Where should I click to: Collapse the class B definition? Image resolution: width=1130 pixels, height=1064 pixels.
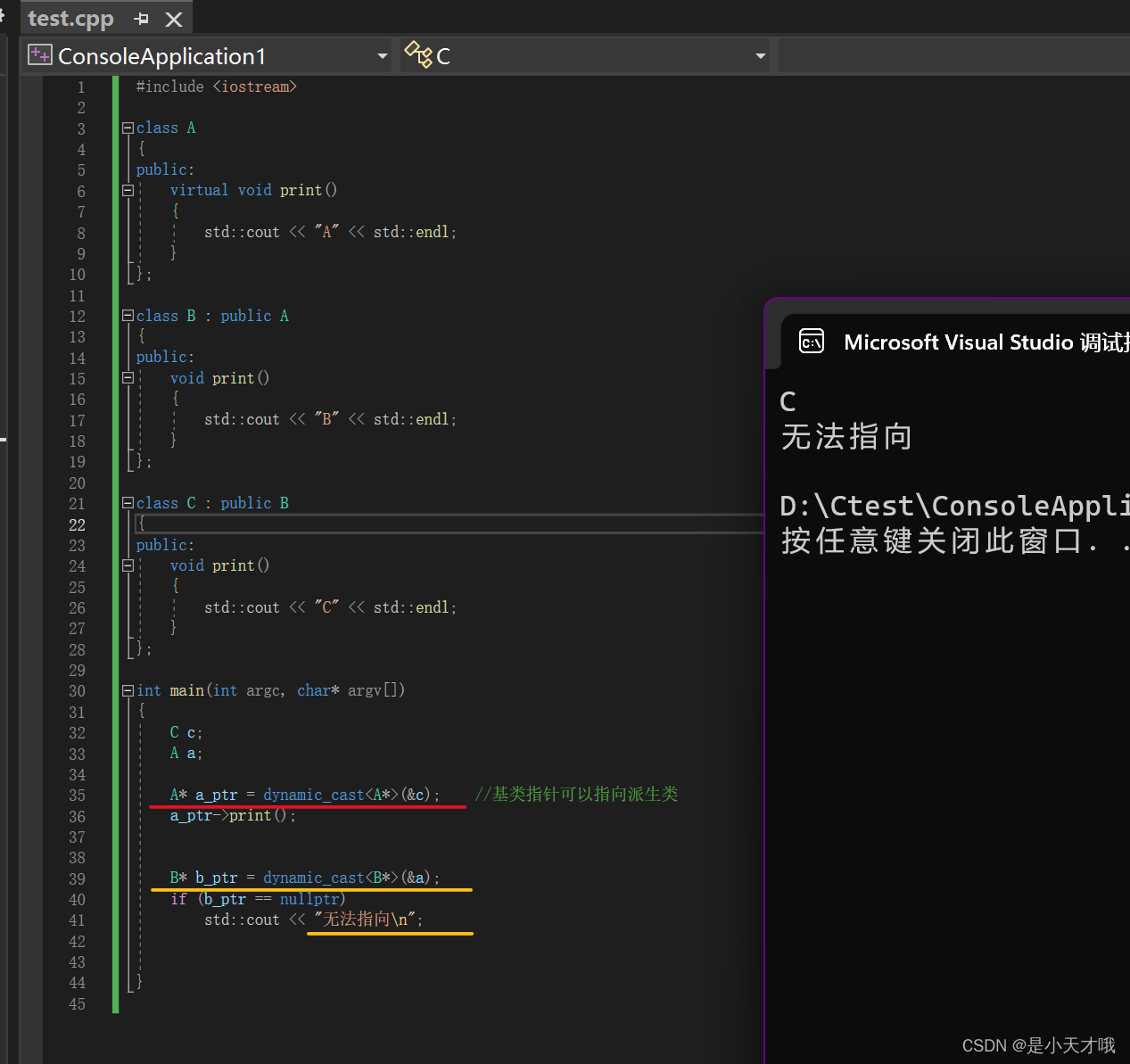coord(127,315)
